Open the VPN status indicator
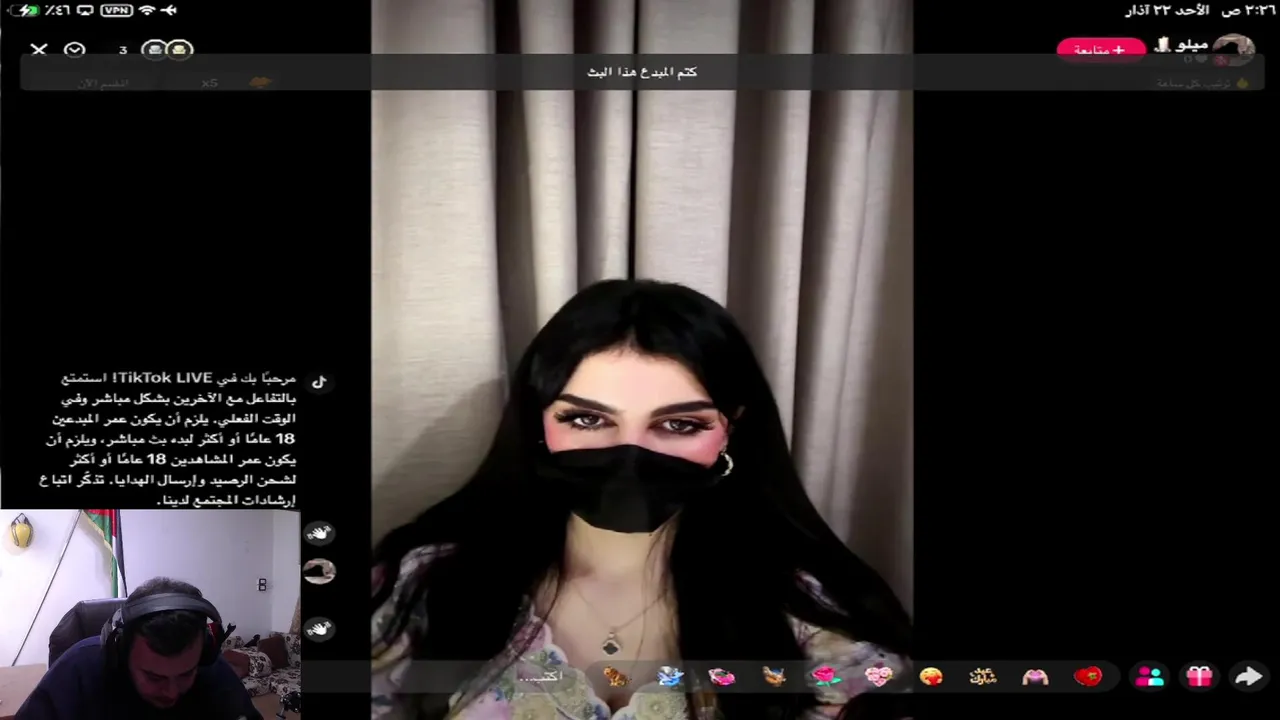The height and width of the screenshot is (720, 1280). click(x=117, y=10)
